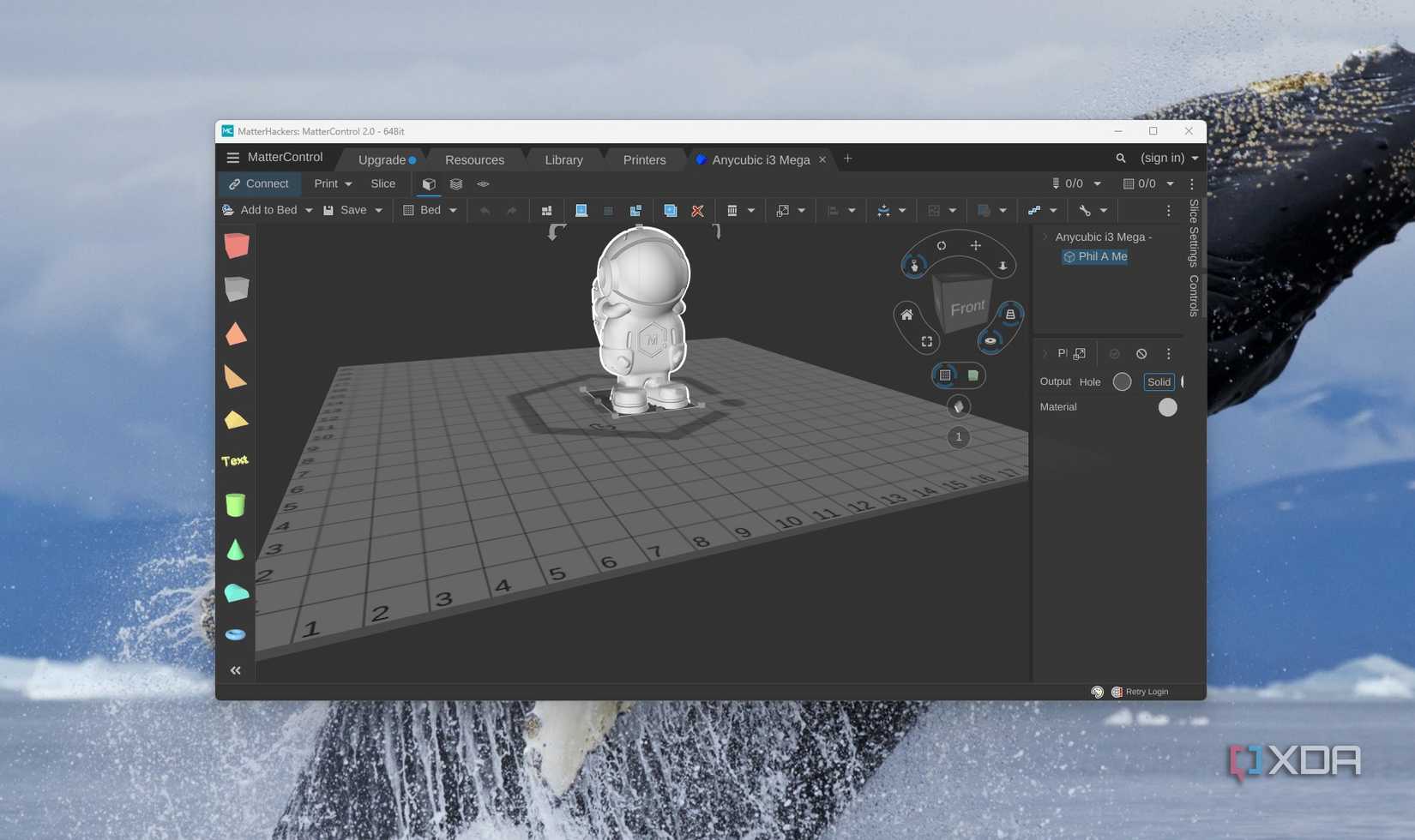Expand the Anycubic i3 Mega tree item

[1044, 237]
